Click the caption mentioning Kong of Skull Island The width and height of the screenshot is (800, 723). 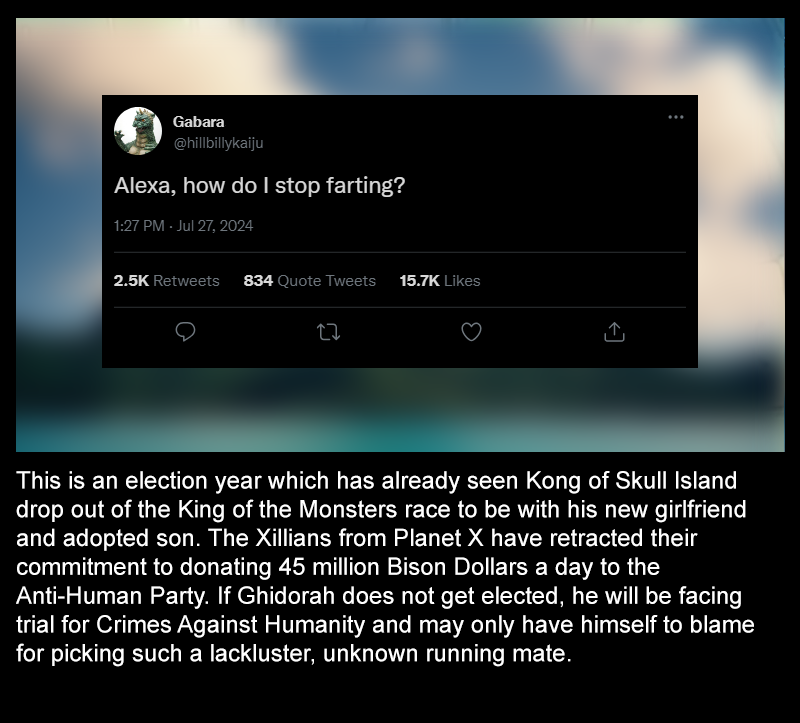pos(377,481)
